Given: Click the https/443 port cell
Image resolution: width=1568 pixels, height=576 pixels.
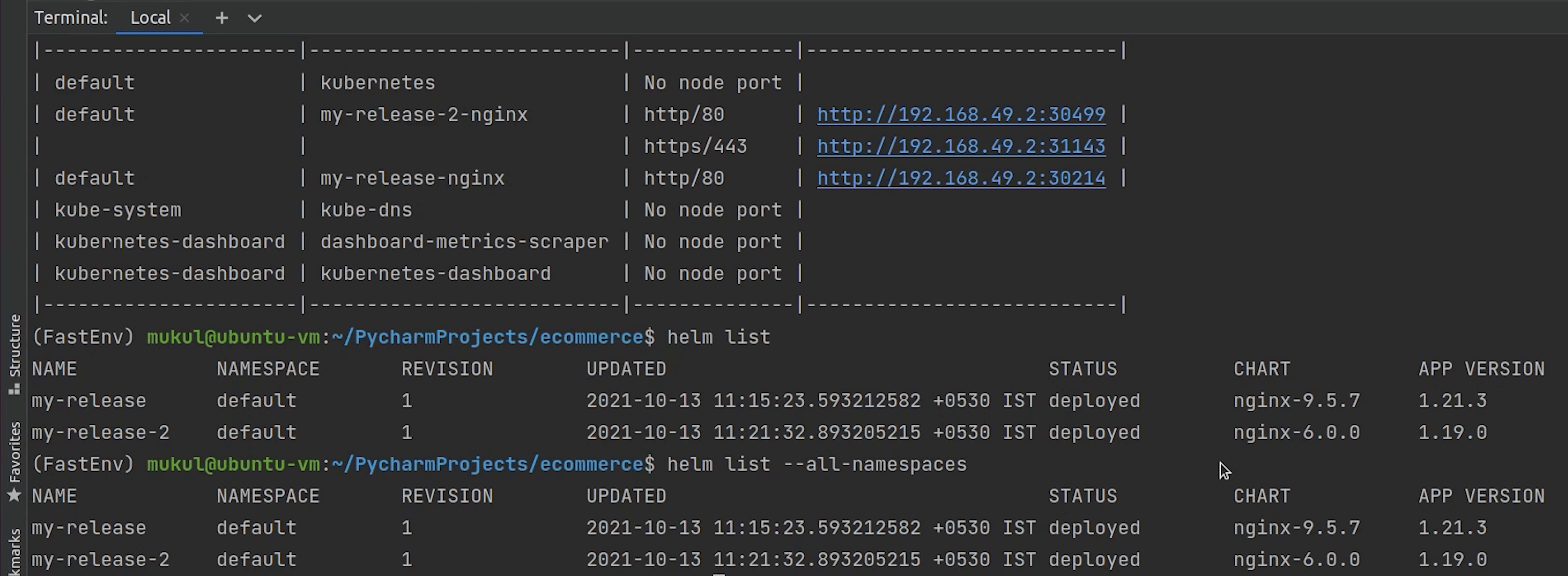Looking at the screenshot, I should click(695, 146).
